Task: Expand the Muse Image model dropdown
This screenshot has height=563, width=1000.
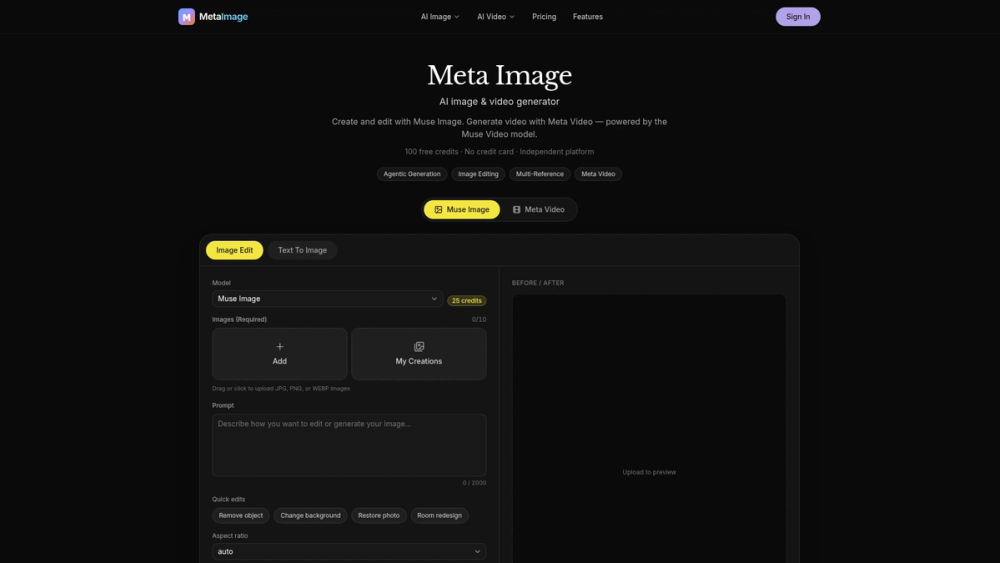Action: pos(327,298)
